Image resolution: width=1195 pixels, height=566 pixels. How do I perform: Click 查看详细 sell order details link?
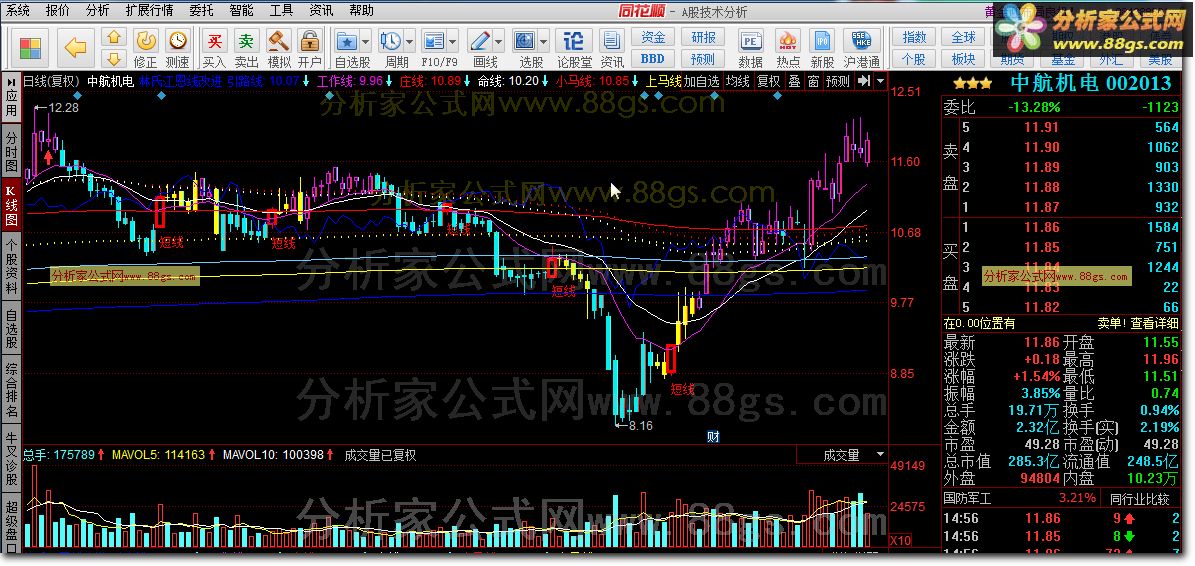pyautogui.click(x=1155, y=323)
